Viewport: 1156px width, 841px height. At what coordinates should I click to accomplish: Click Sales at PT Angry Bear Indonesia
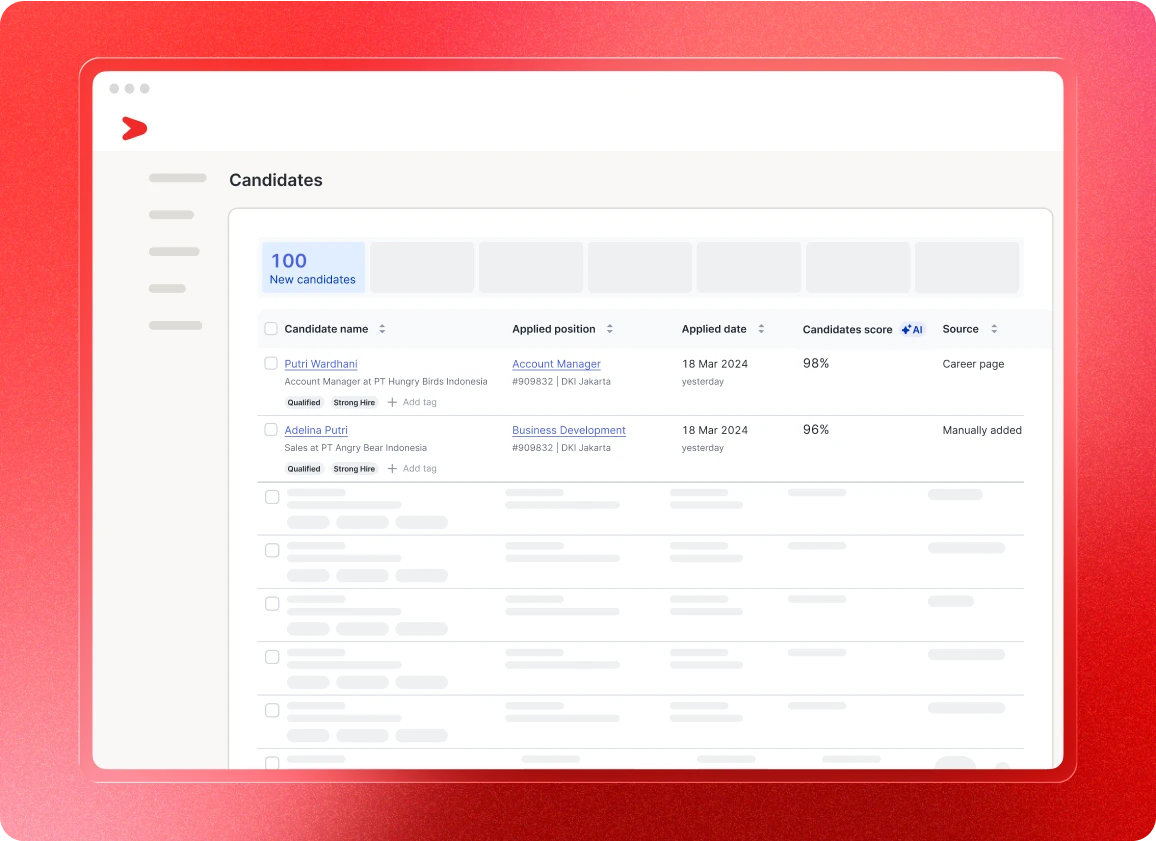(355, 448)
